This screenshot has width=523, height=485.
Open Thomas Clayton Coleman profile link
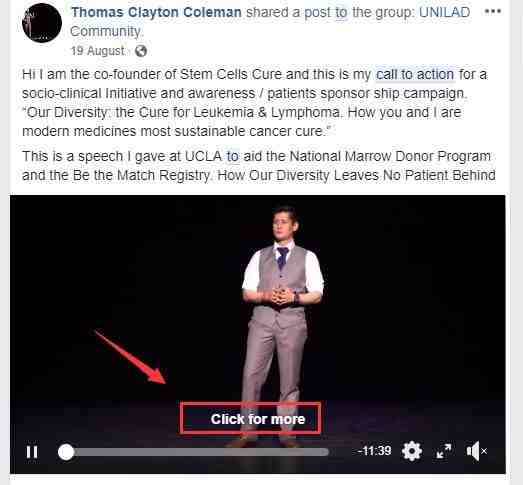point(156,12)
